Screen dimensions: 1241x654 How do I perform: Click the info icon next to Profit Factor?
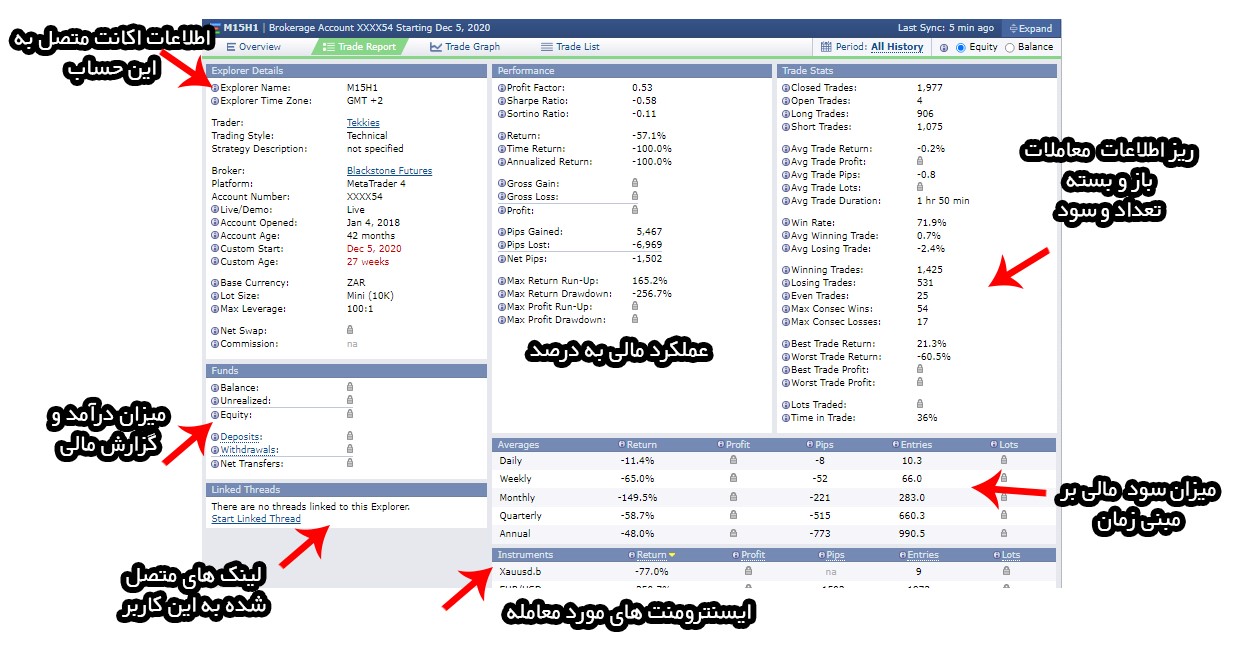(498, 88)
